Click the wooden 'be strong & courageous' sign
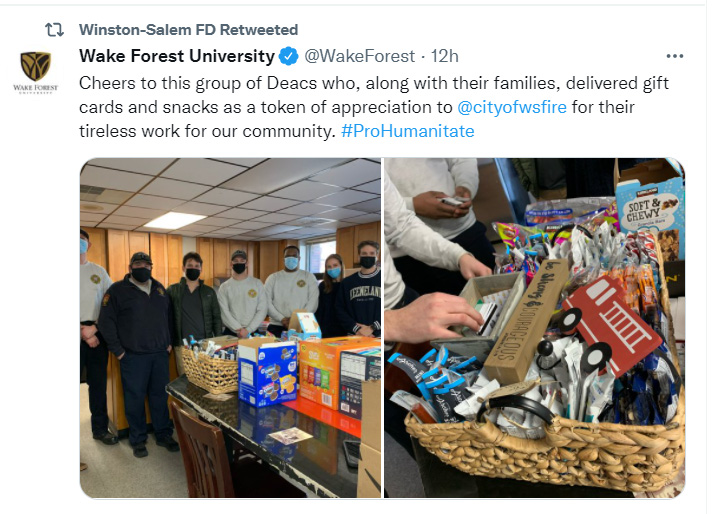The width and height of the screenshot is (712, 514). pos(527,321)
